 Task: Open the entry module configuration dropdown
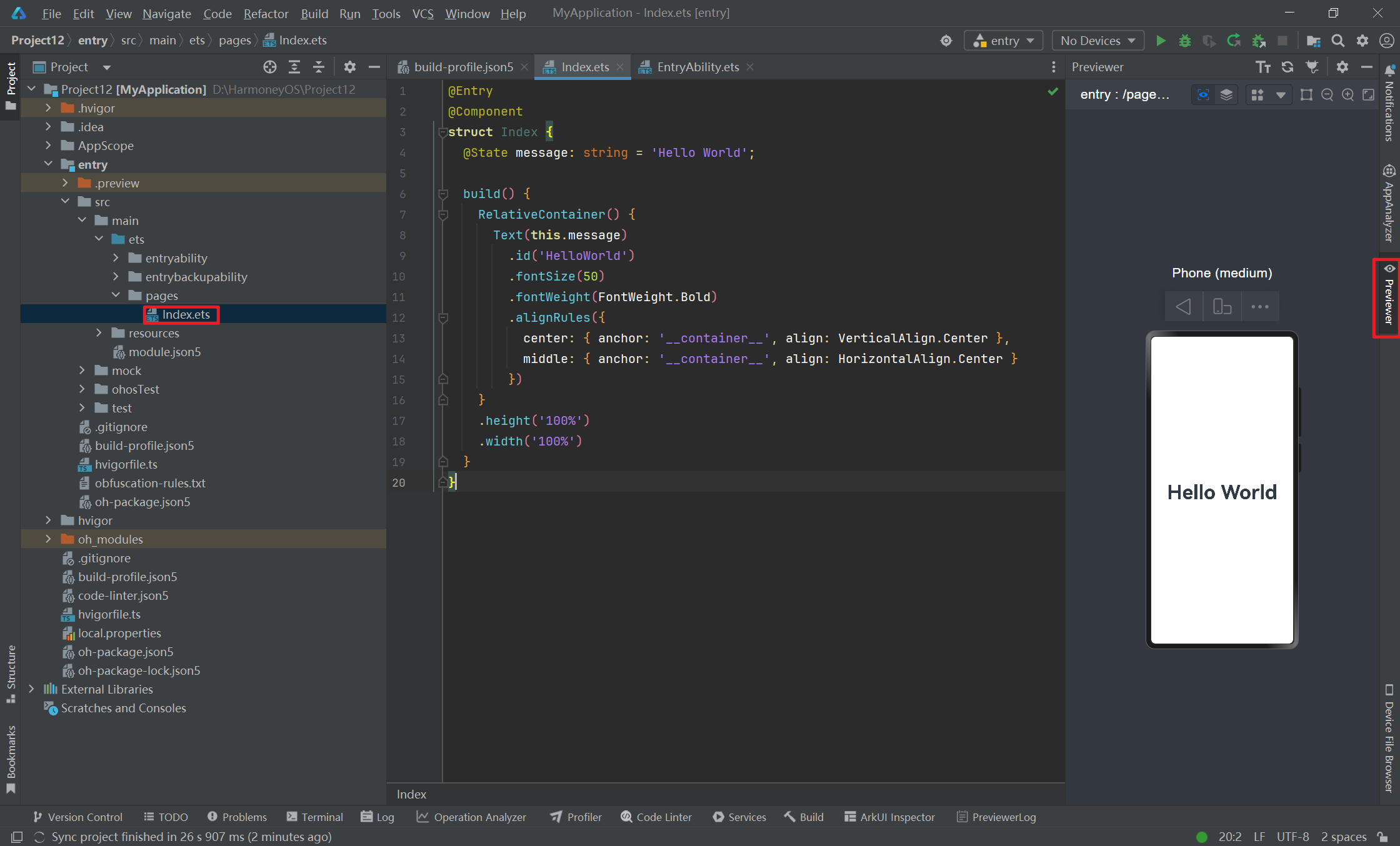click(x=1004, y=41)
